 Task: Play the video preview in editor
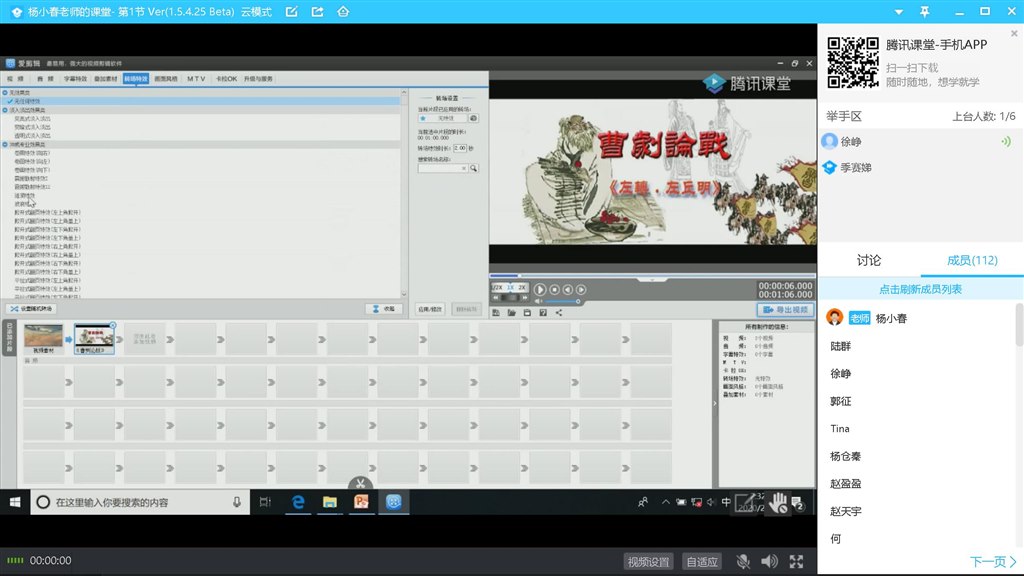(x=539, y=289)
